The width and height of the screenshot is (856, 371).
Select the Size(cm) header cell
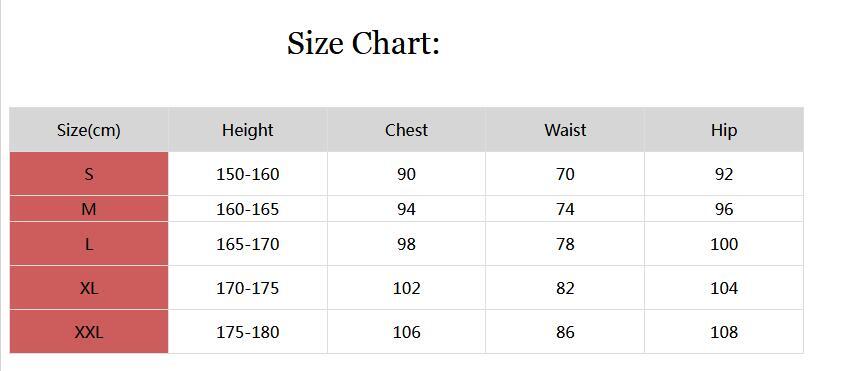[89, 130]
